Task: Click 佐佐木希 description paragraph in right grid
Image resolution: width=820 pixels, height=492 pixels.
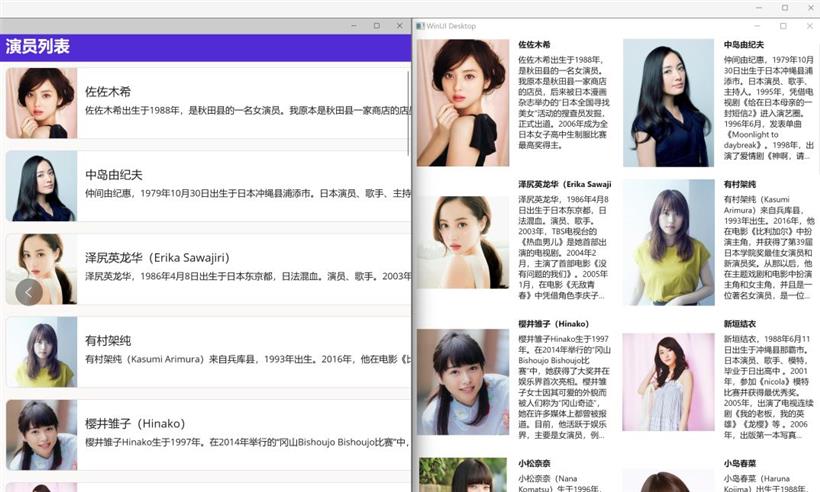Action: 564,102
